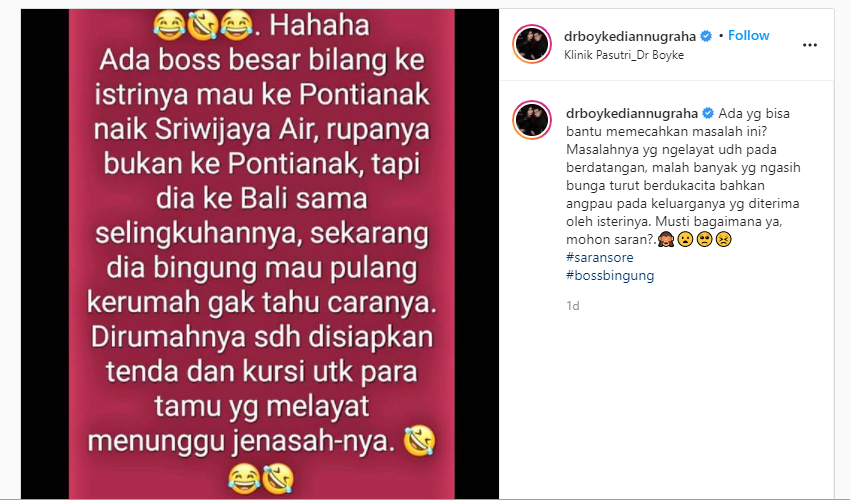850x500 pixels.
Task: Click the profile avatar beside the caption
Action: point(532,120)
